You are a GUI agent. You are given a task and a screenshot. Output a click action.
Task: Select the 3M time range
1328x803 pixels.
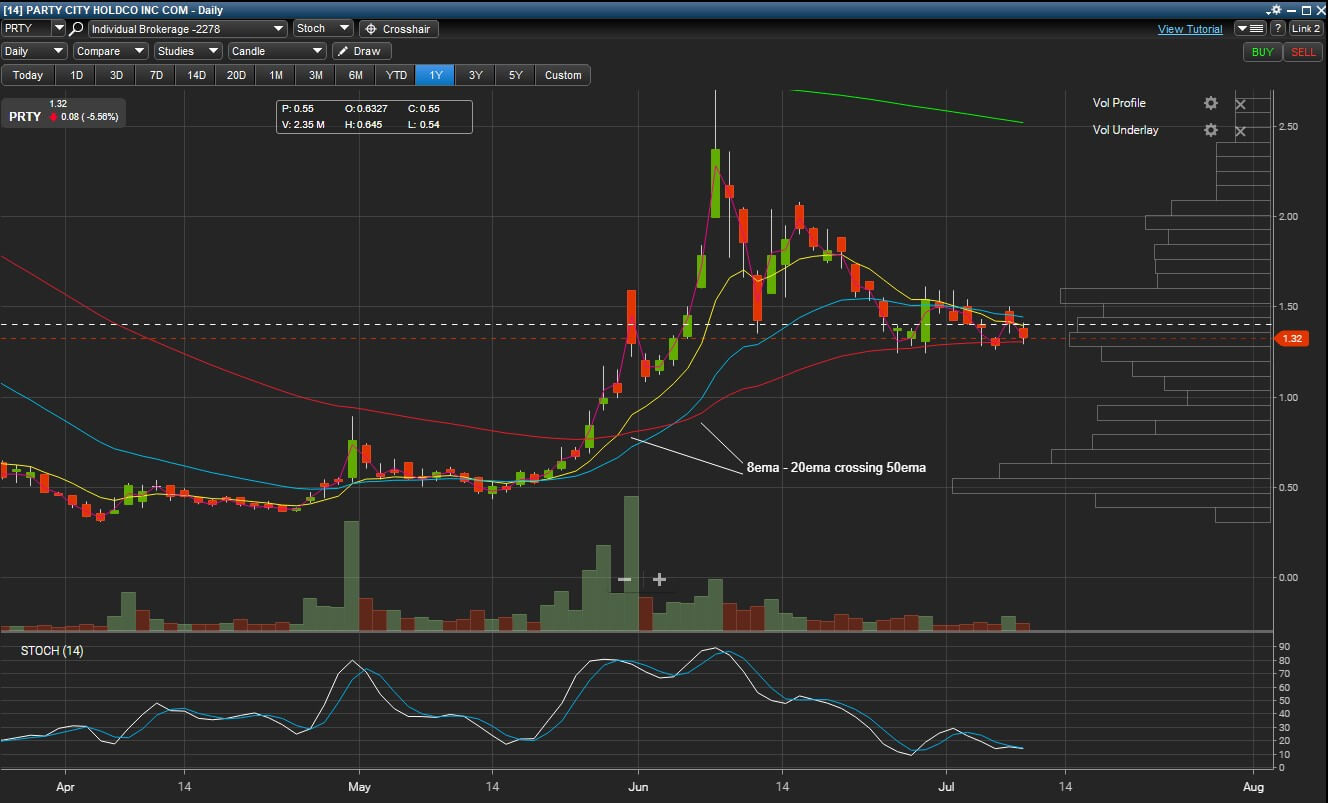point(316,75)
